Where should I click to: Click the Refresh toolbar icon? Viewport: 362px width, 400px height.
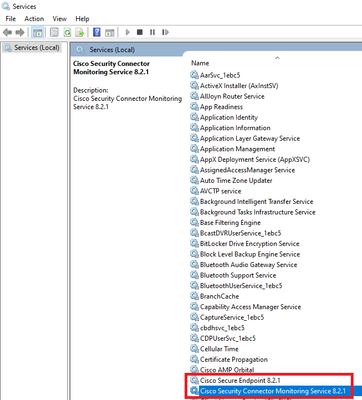pyautogui.click(x=67, y=32)
